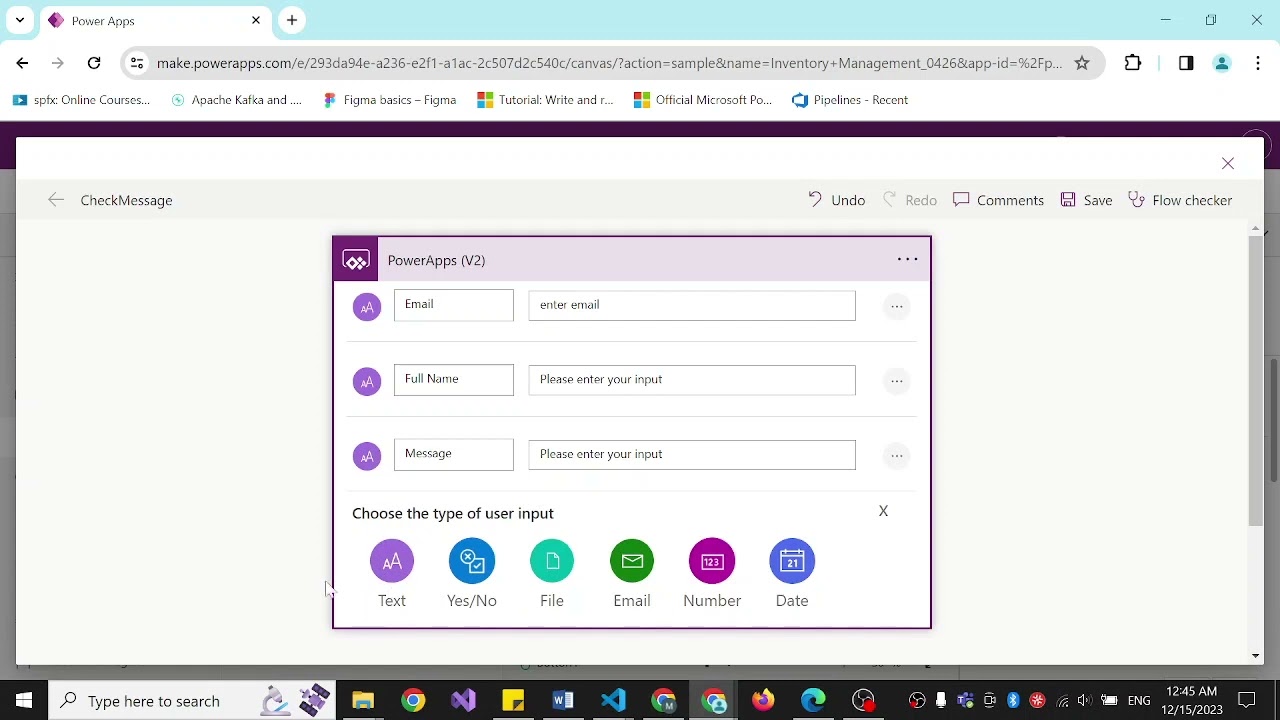Open options menu for Email input row
Viewport: 1280px width, 720px height.
(897, 306)
